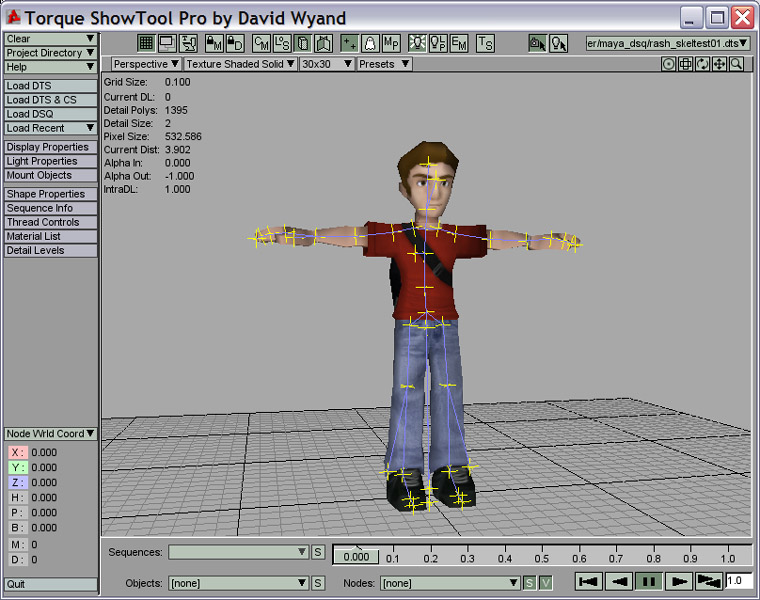
Task: Toggle the grid display icon
Action: point(146,43)
